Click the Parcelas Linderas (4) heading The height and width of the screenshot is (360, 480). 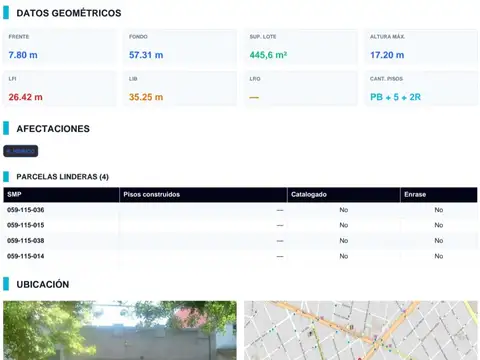pyautogui.click(x=63, y=177)
